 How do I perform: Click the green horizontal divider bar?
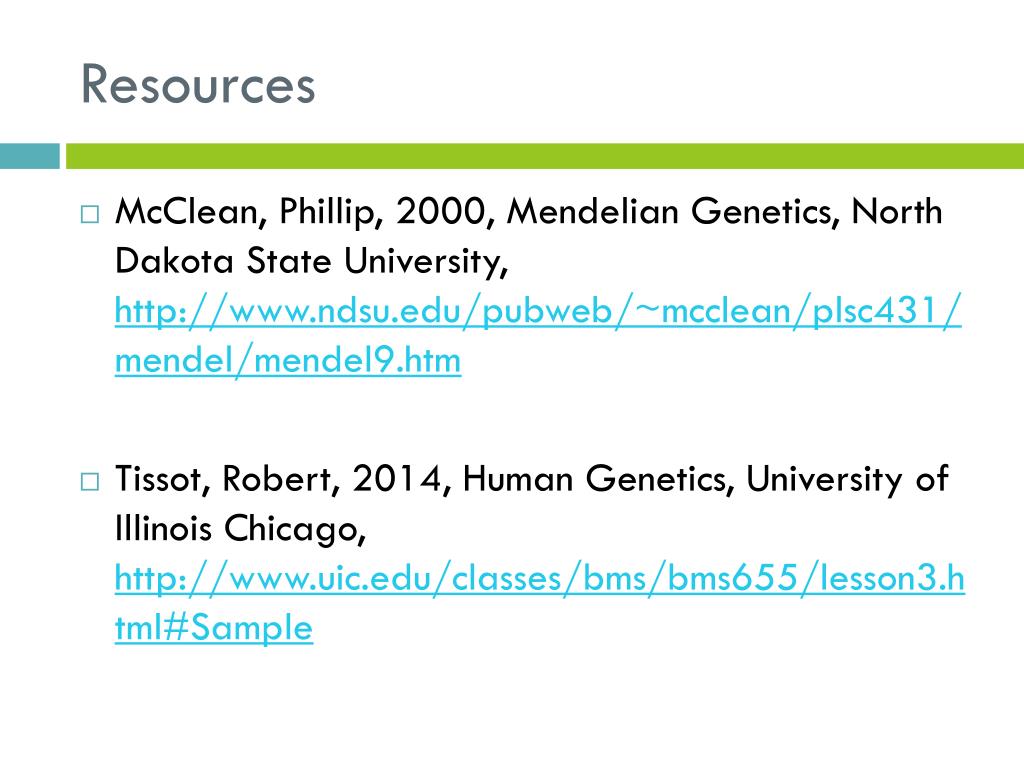545,156
